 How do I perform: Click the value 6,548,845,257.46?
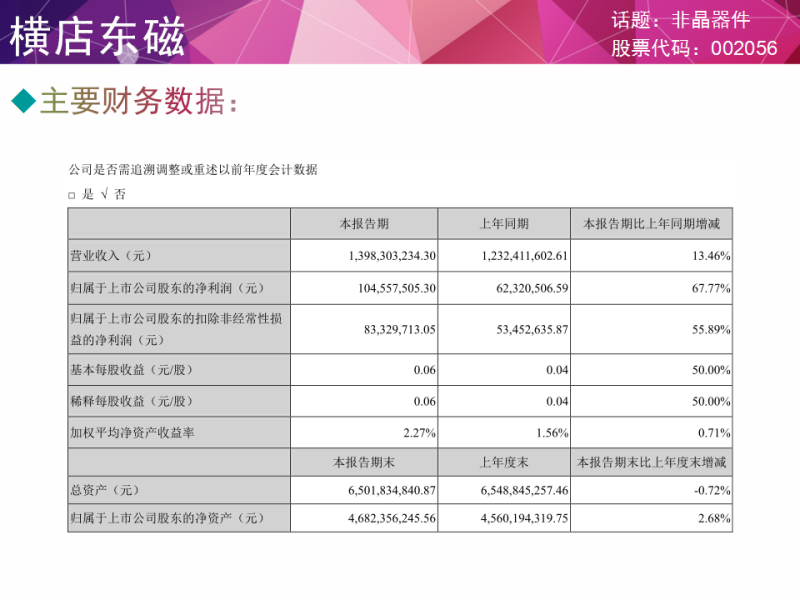[524, 490]
